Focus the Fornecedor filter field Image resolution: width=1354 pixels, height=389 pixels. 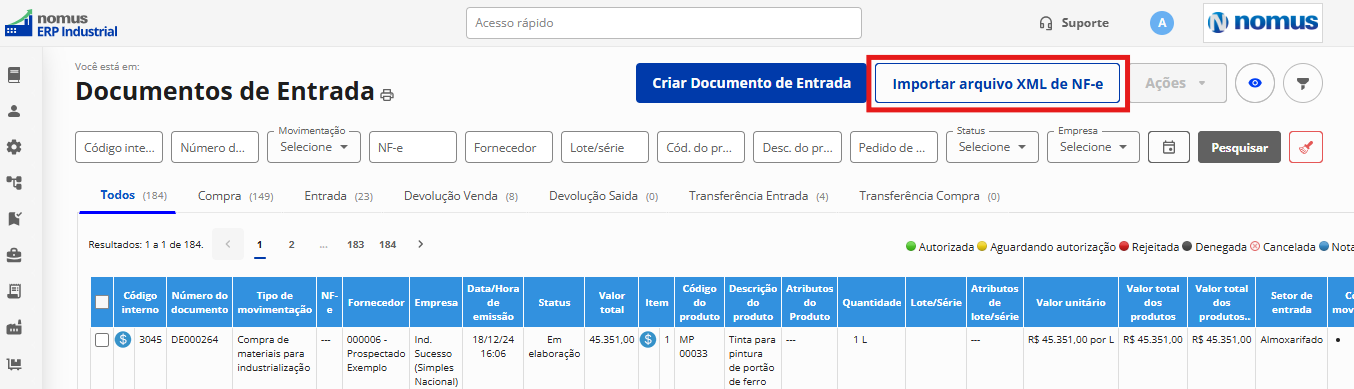509,147
